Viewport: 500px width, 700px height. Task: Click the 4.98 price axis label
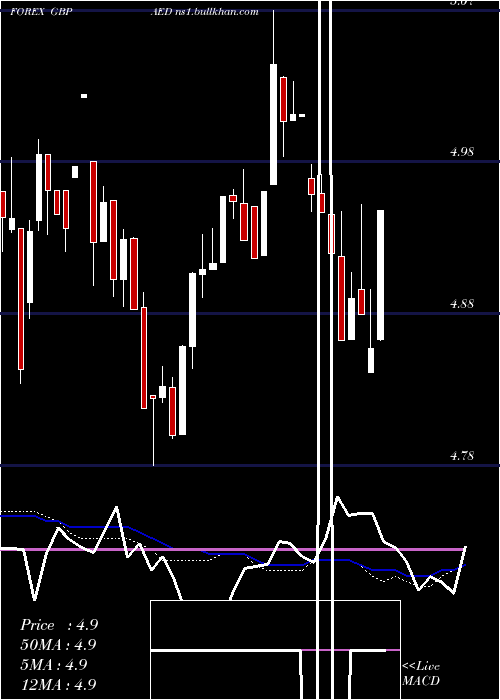[462, 152]
